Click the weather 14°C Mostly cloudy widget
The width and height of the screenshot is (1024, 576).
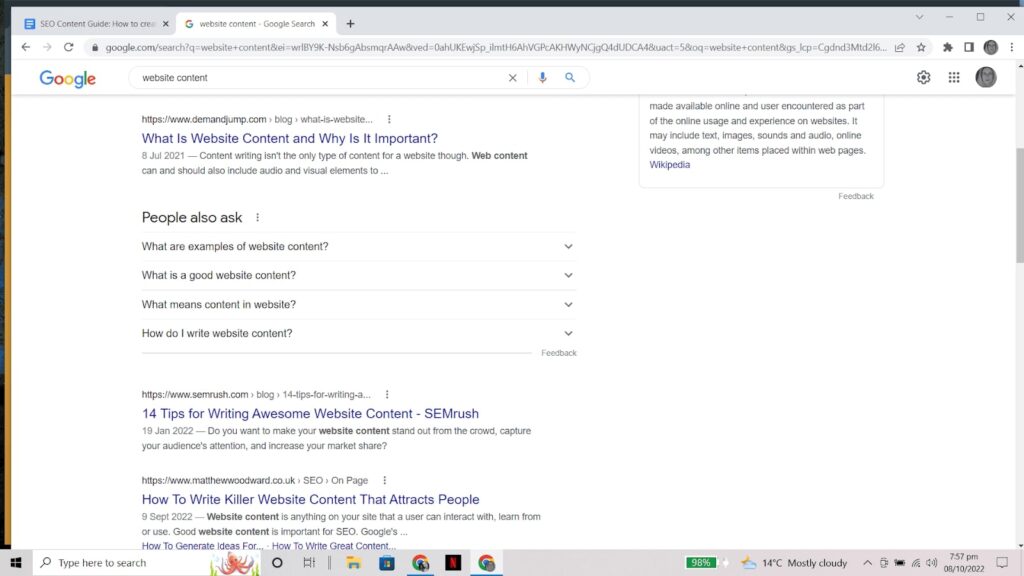point(794,563)
